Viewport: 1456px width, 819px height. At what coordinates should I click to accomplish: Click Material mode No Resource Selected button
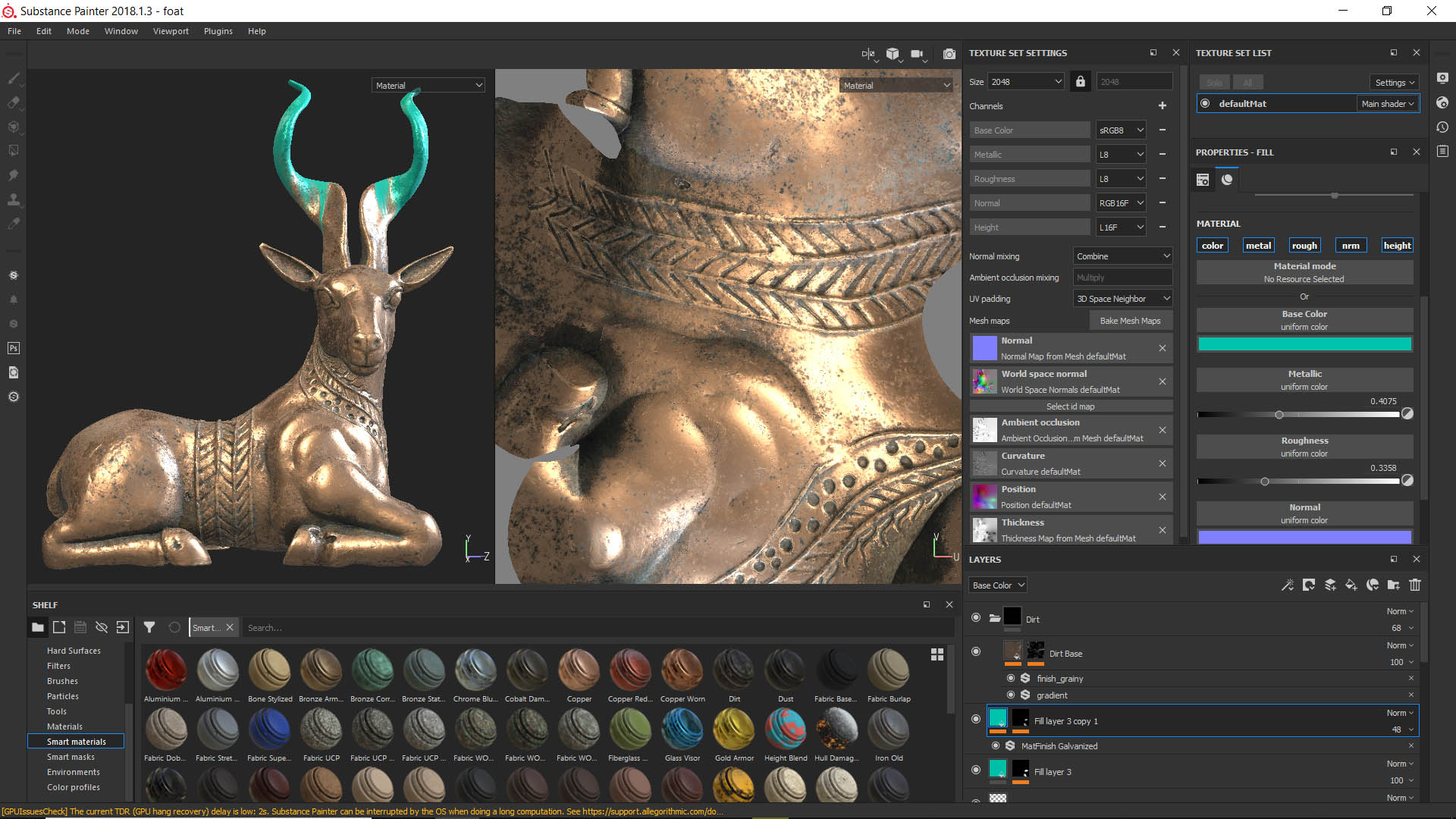1304,272
